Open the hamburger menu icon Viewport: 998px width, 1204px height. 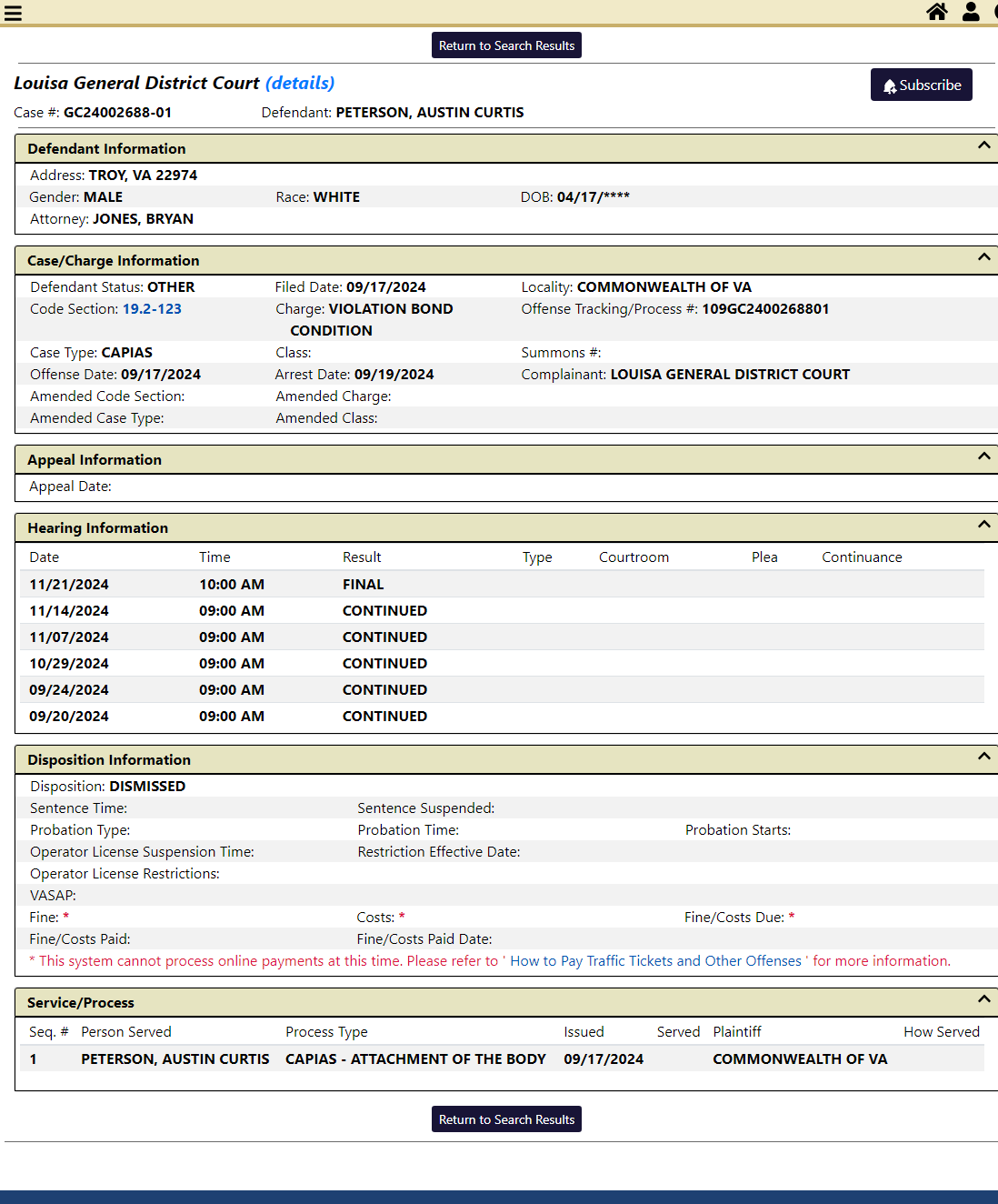(13, 13)
